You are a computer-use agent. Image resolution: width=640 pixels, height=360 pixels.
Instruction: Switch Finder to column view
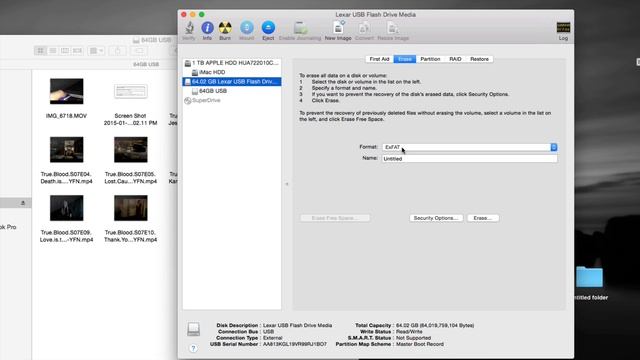pyautogui.click(x=65, y=51)
